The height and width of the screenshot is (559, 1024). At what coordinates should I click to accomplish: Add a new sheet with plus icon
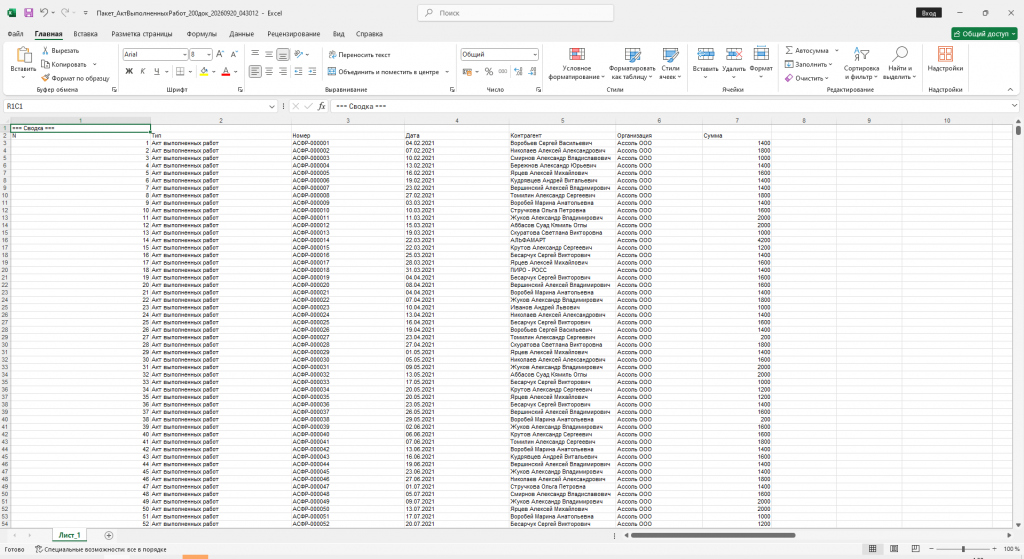click(109, 535)
